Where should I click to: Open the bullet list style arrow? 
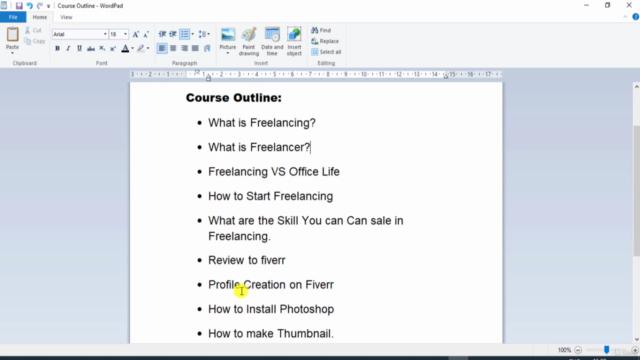coord(193,34)
